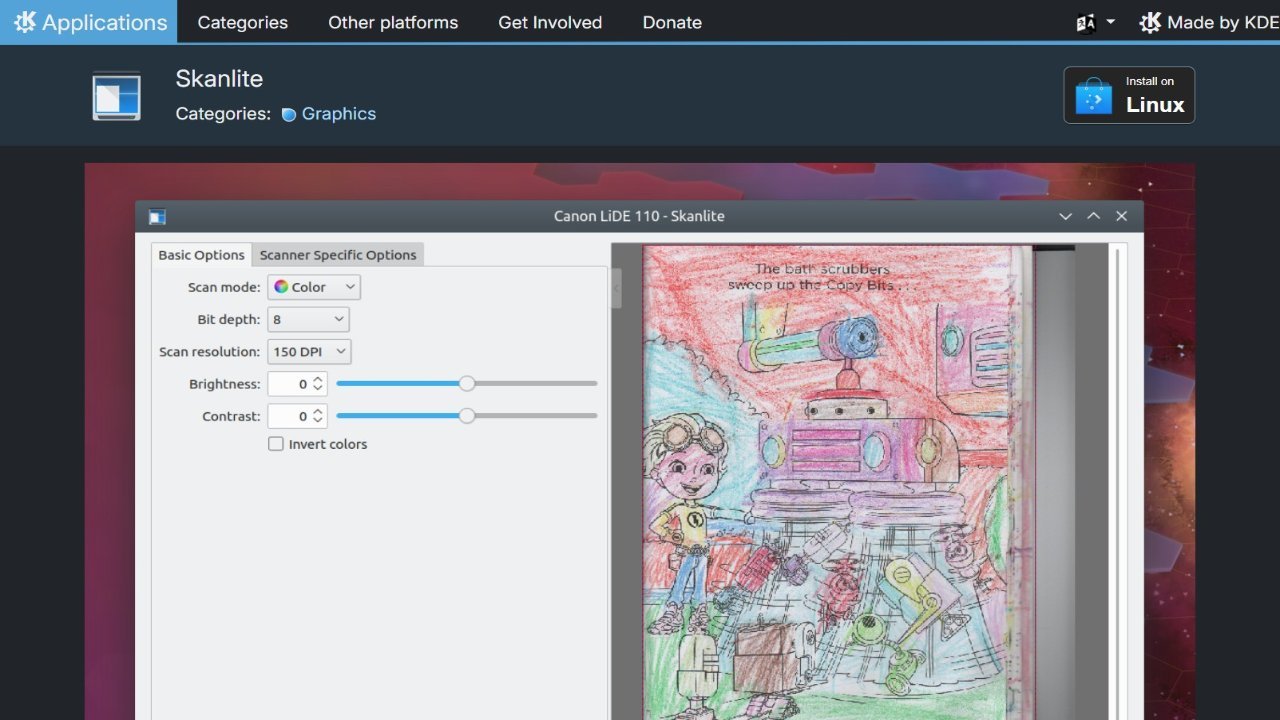Open the Scan mode dropdown
The image size is (1280, 720).
click(x=314, y=287)
